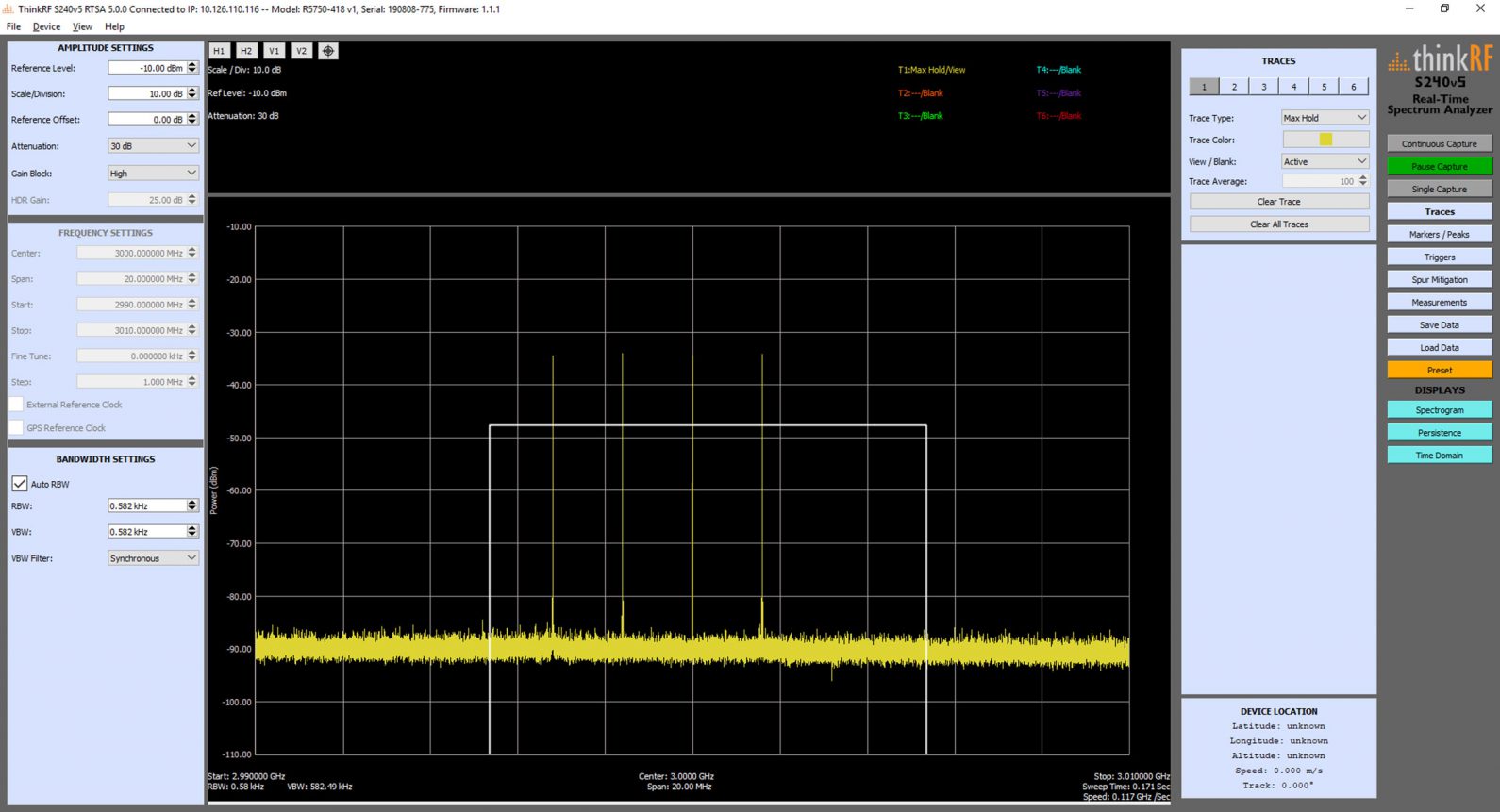1500x812 pixels.
Task: Click RBW stepper arrows
Action: tap(192, 506)
